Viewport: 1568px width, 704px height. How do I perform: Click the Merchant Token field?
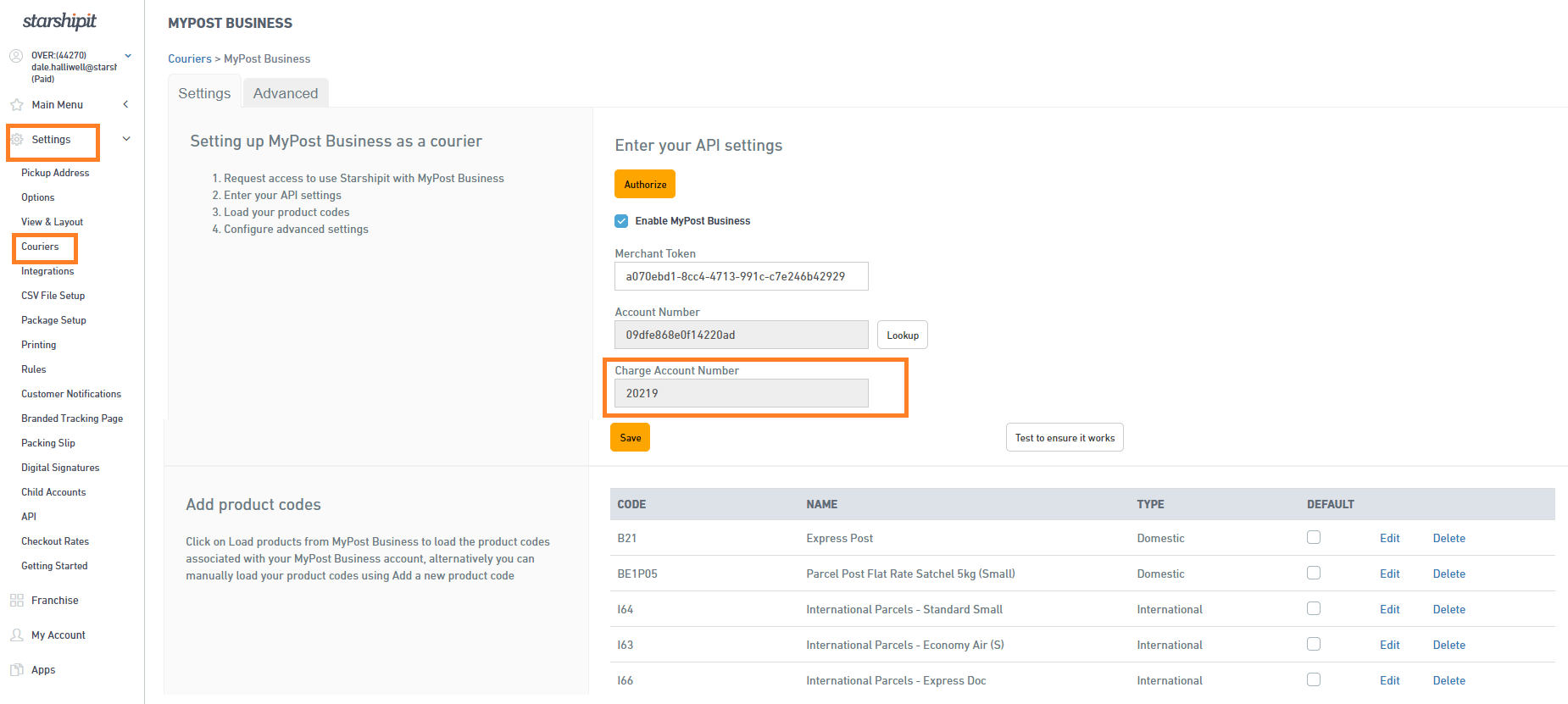[742, 276]
